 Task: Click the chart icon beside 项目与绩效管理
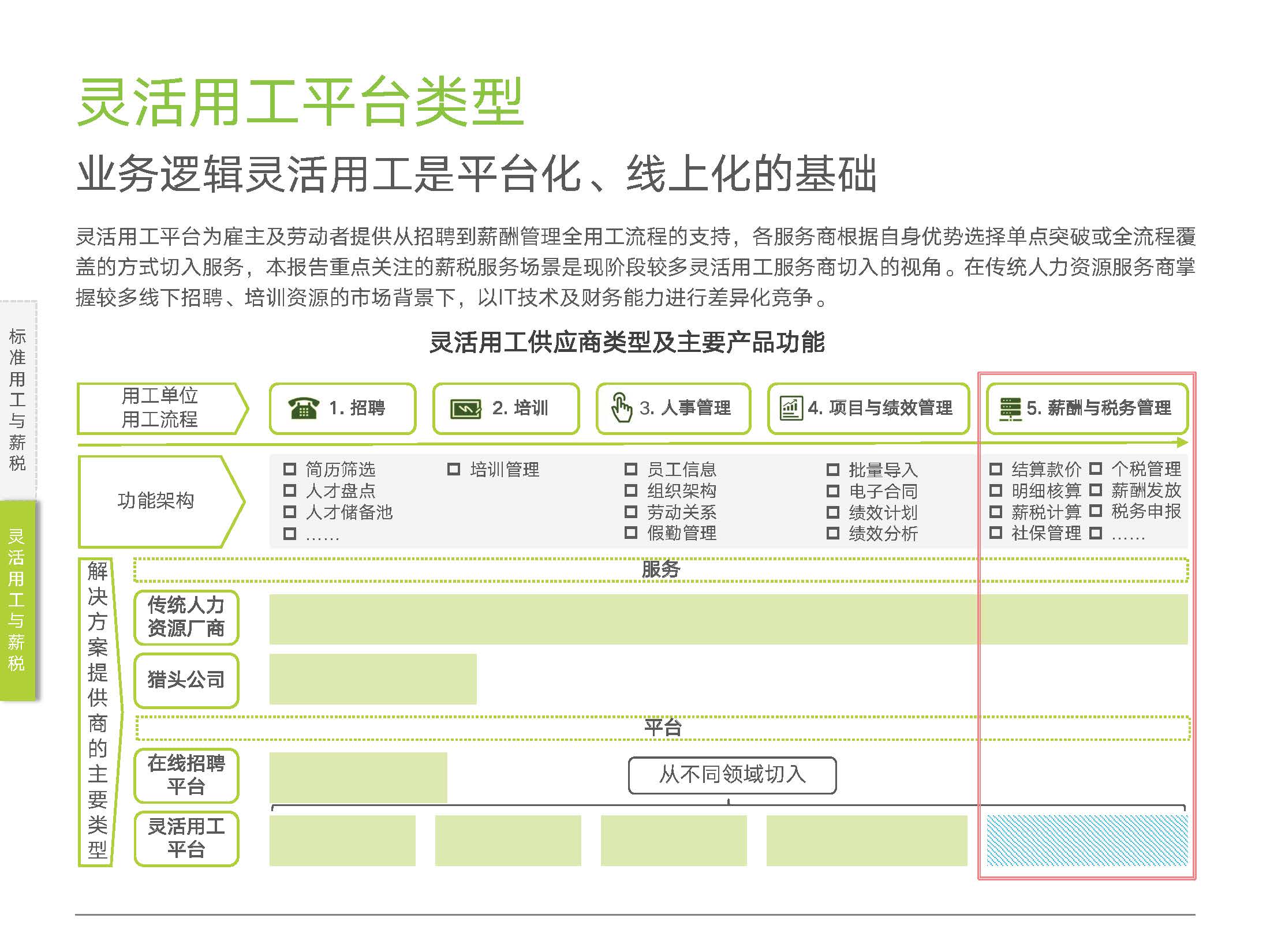[790, 408]
